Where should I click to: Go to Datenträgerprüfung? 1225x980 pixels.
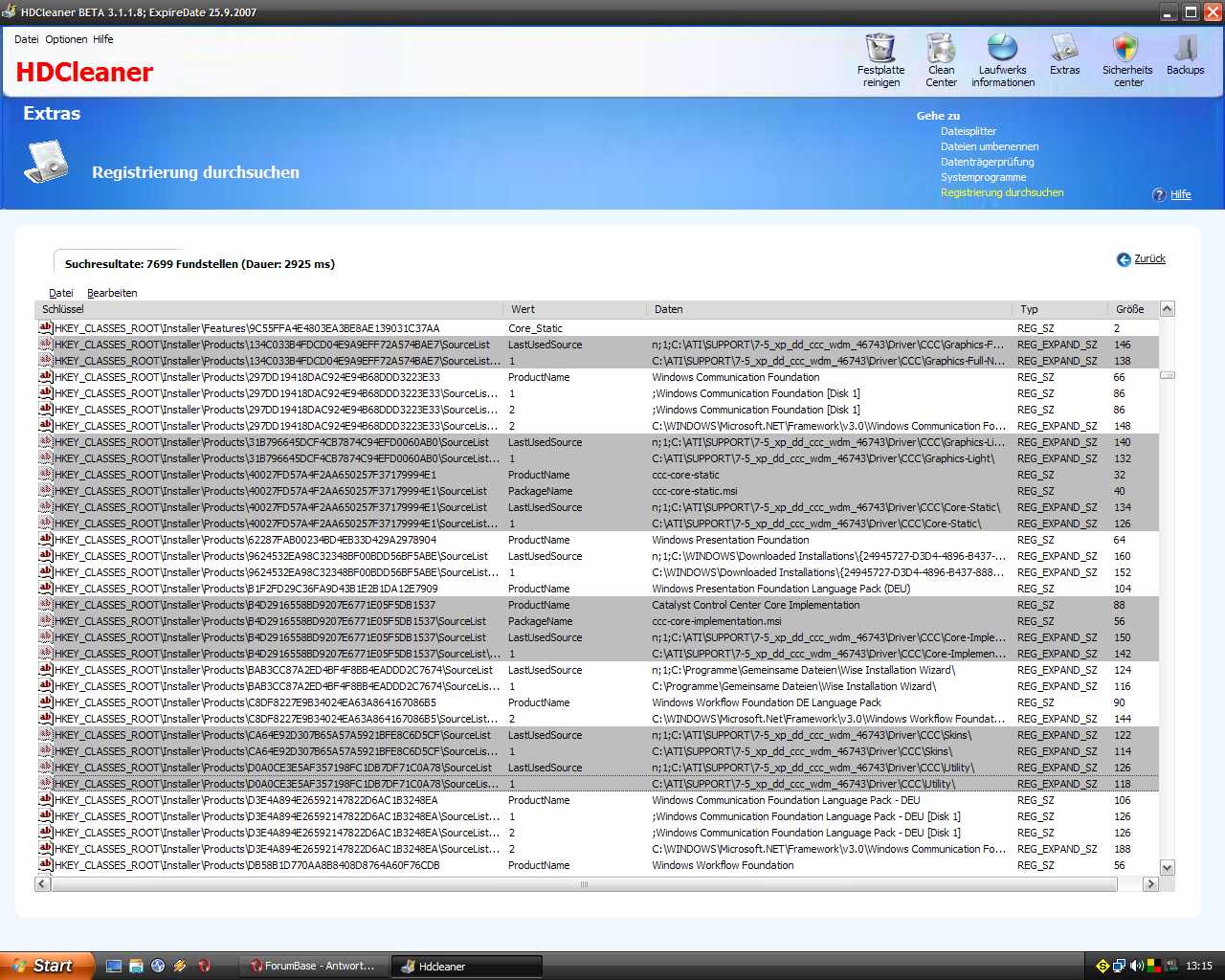988,162
